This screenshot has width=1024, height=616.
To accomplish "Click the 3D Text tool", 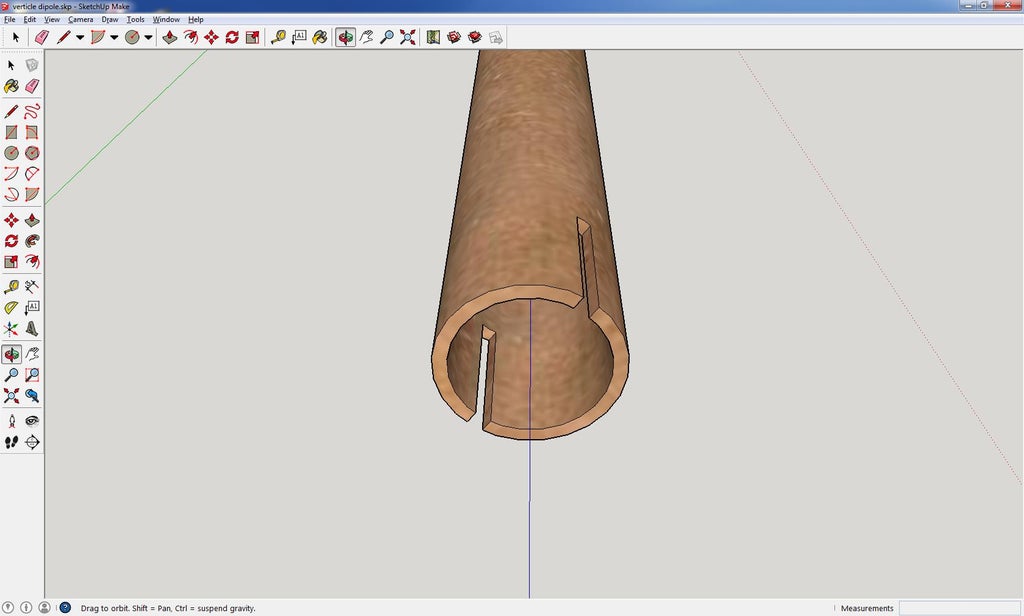I will tap(32, 328).
